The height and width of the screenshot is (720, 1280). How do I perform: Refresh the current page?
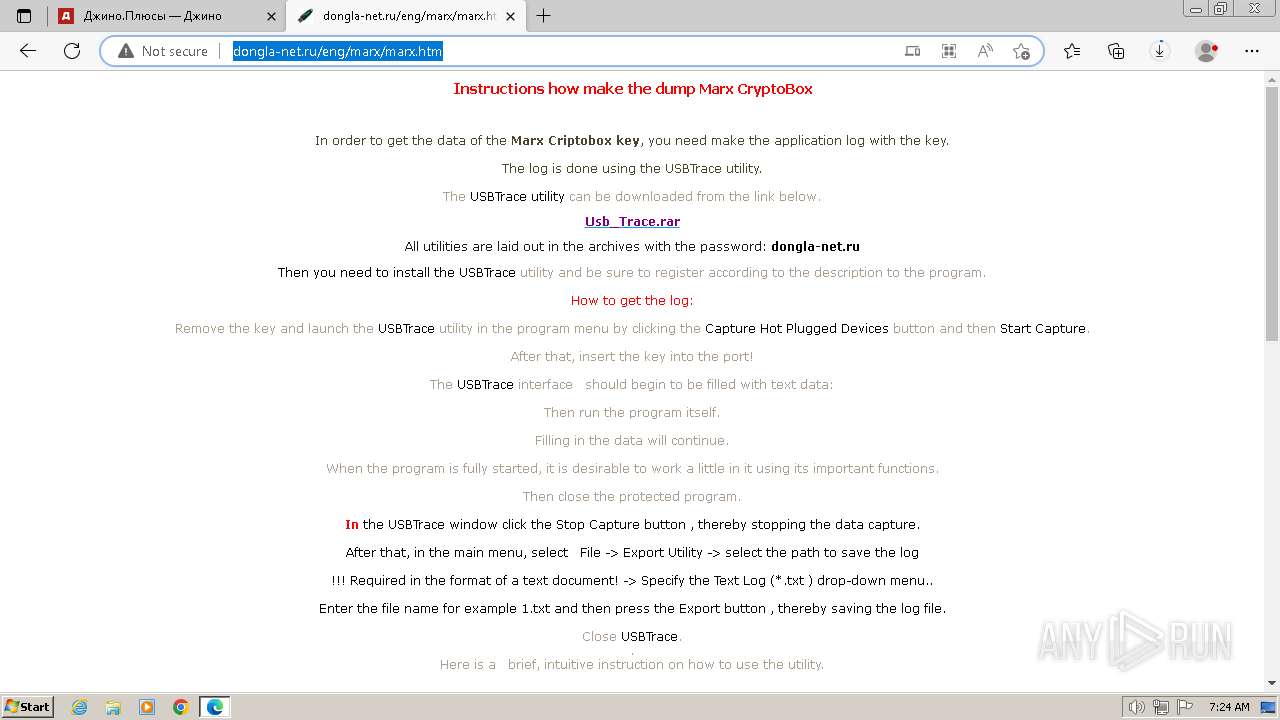pos(72,51)
